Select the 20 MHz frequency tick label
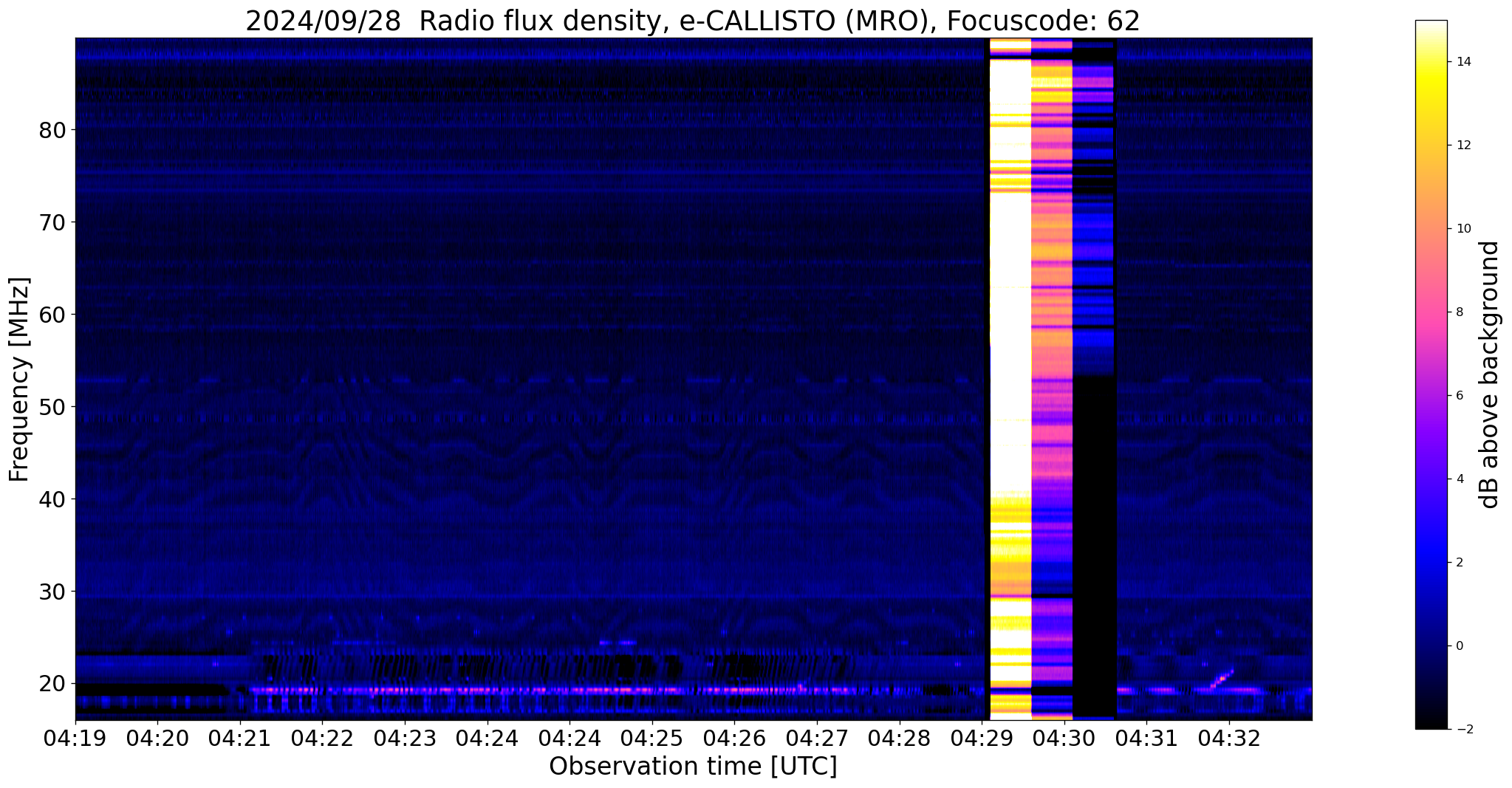 coord(52,684)
